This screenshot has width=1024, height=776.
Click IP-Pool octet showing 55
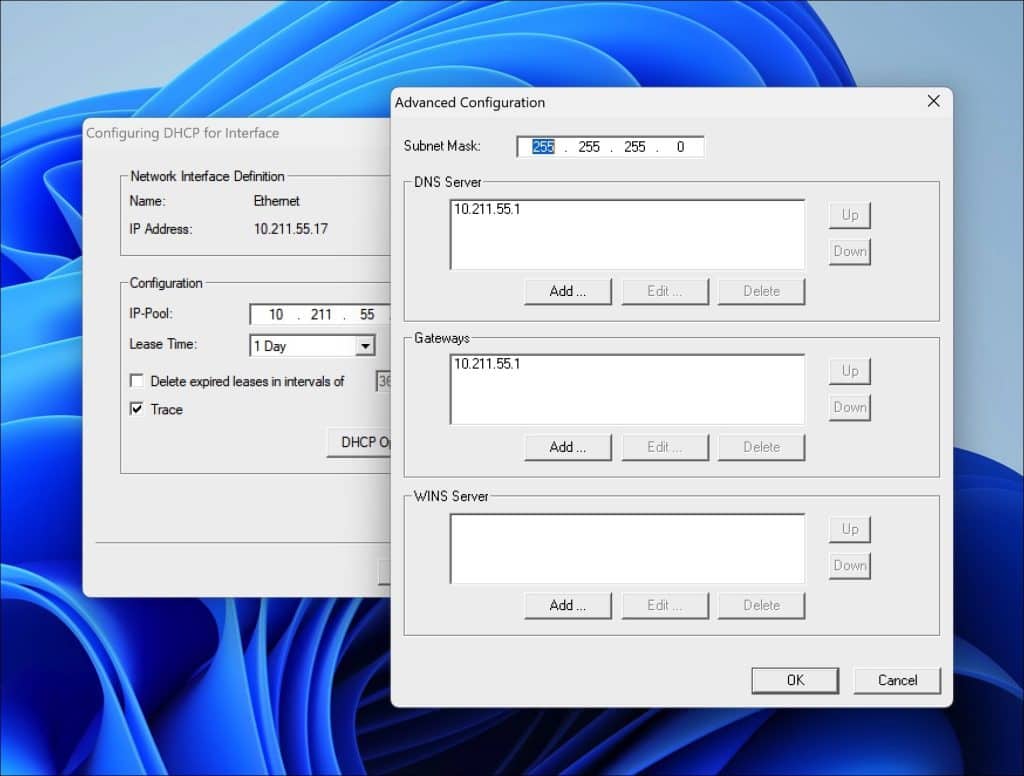point(366,315)
